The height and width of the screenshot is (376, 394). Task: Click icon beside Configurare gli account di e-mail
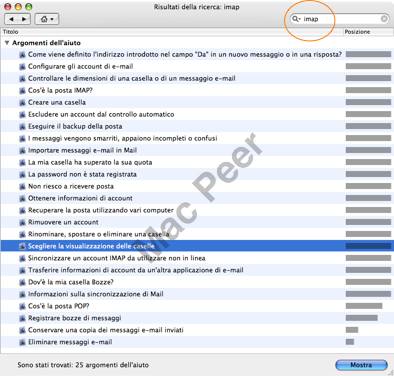coord(22,67)
